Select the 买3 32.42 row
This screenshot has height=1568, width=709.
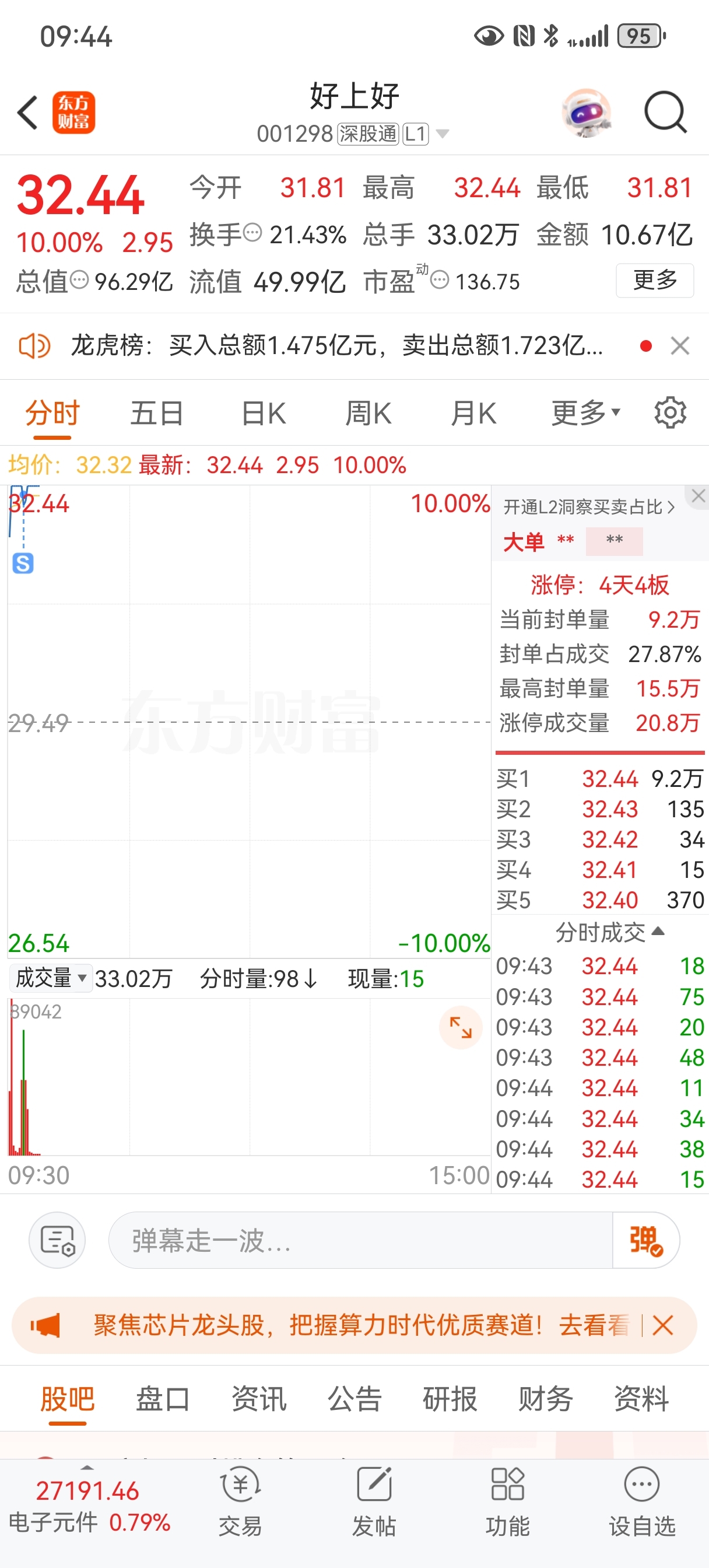pyautogui.click(x=600, y=839)
